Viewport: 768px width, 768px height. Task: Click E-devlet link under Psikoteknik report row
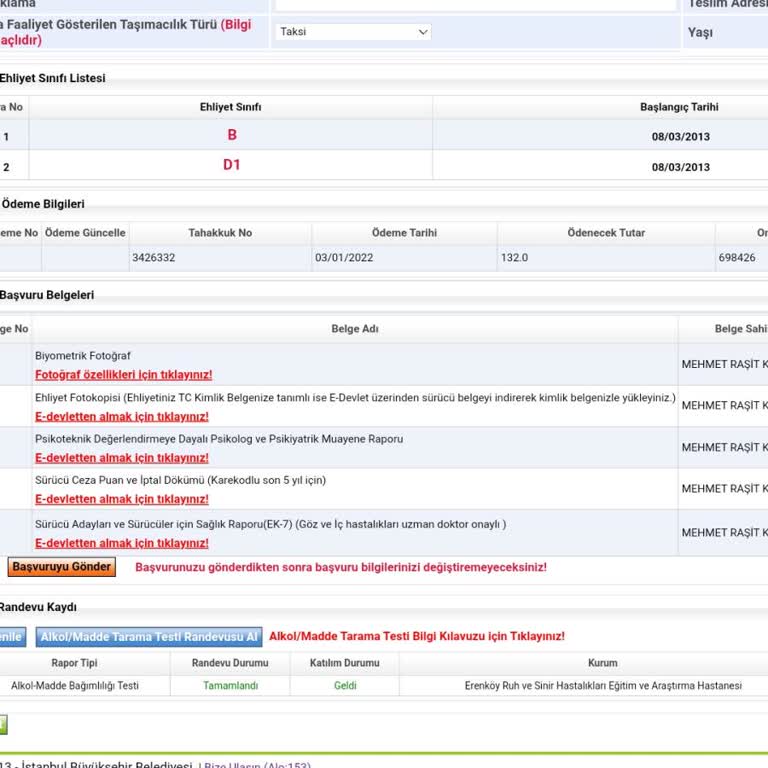(x=121, y=458)
